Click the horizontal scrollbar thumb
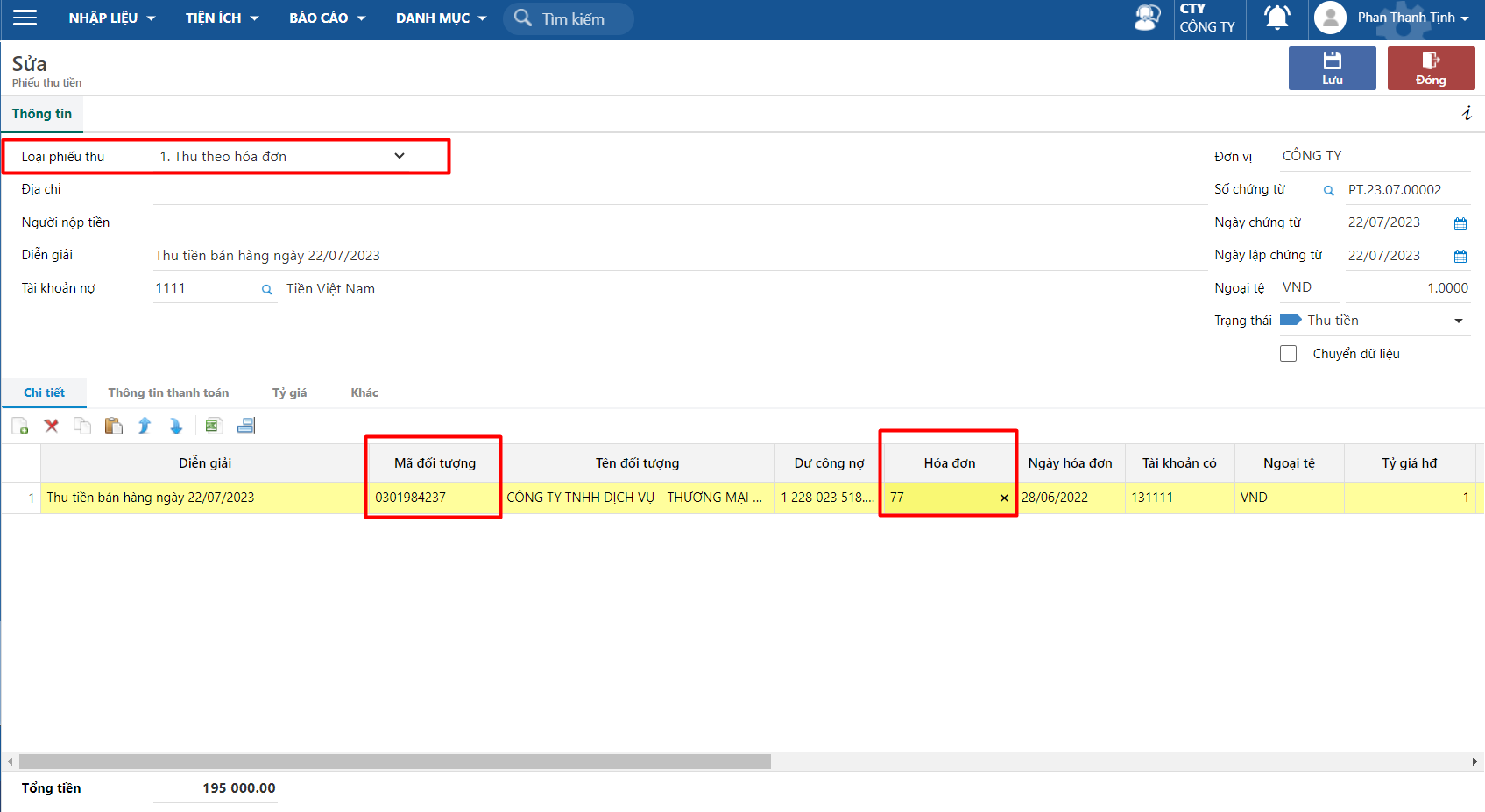 [394, 761]
